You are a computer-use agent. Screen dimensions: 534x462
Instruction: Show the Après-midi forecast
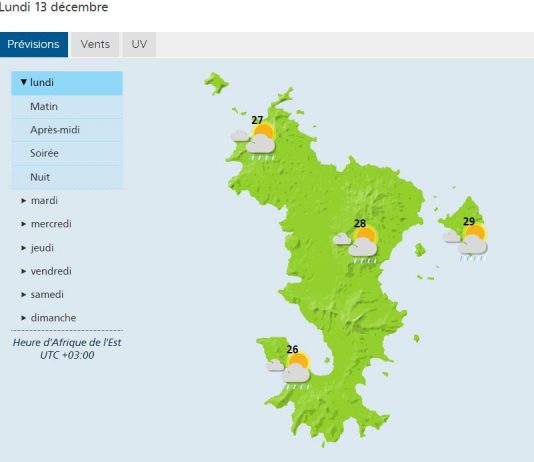[67, 130]
